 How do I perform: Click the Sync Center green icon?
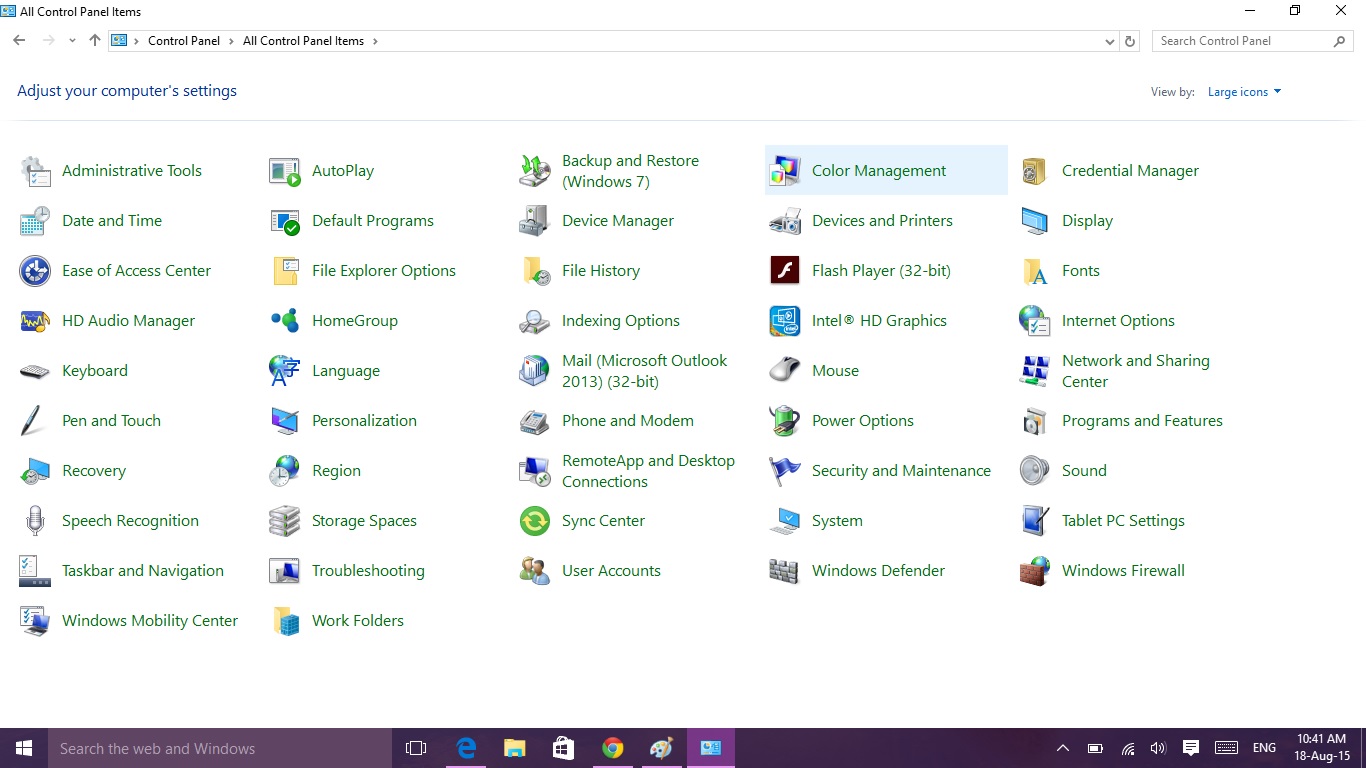pyautogui.click(x=535, y=521)
